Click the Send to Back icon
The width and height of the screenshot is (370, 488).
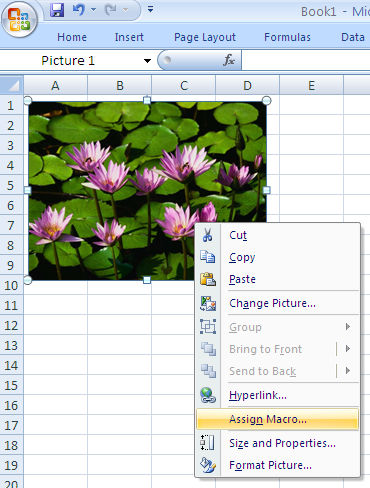click(208, 371)
